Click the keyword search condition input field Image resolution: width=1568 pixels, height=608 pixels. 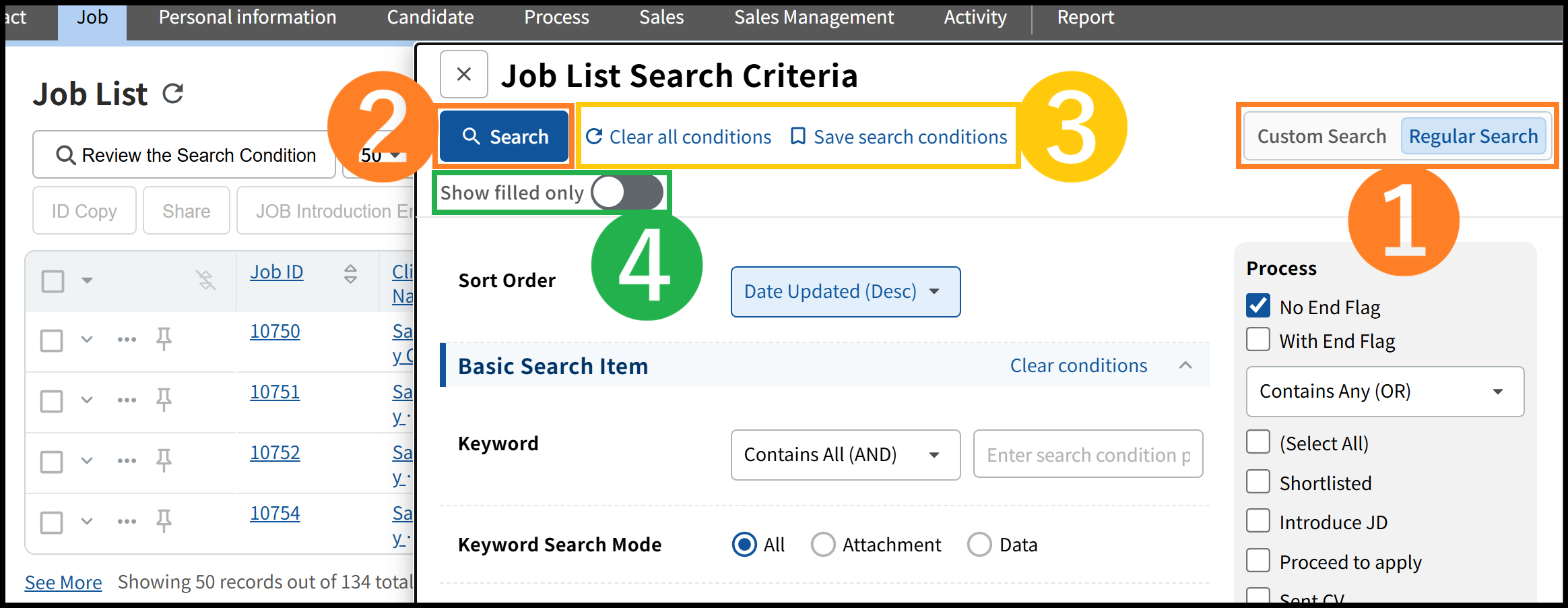(x=1087, y=455)
